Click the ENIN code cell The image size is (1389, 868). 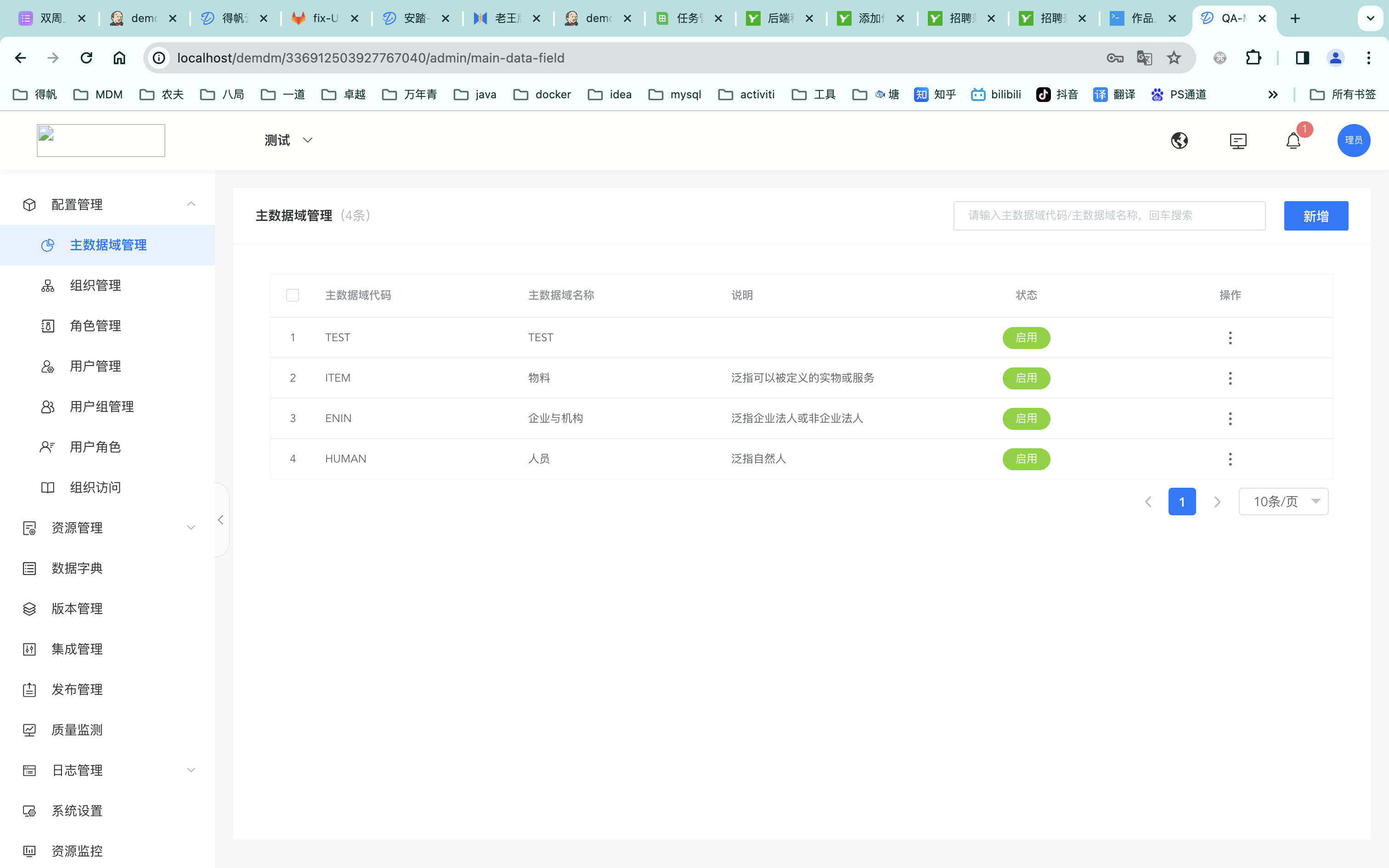338,418
